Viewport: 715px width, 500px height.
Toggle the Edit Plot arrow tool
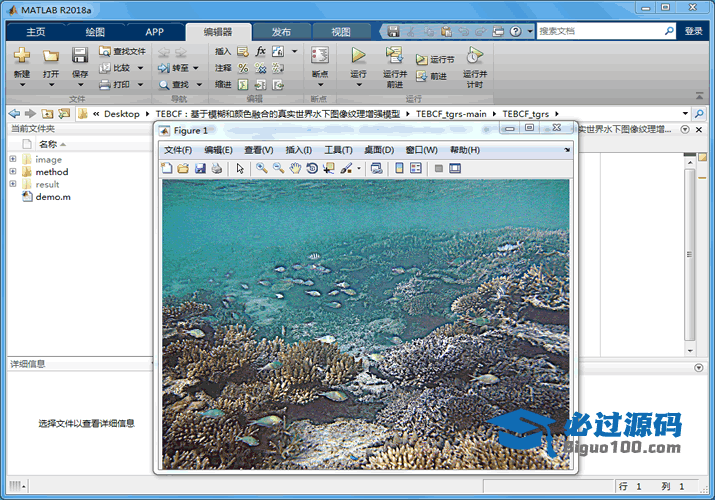click(x=240, y=169)
